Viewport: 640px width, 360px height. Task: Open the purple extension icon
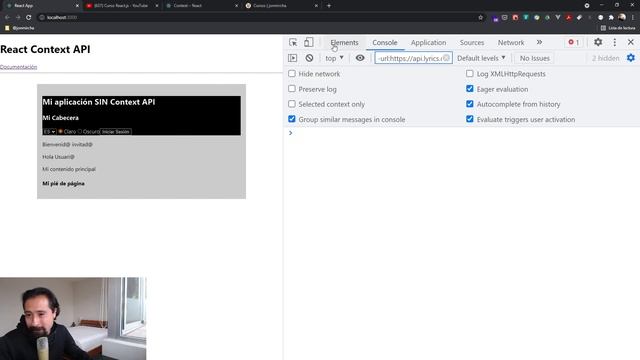496,18
